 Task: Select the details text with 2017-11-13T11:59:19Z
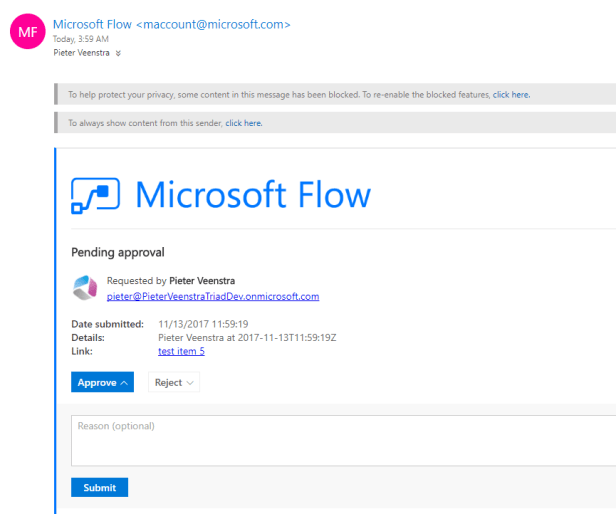(247, 338)
